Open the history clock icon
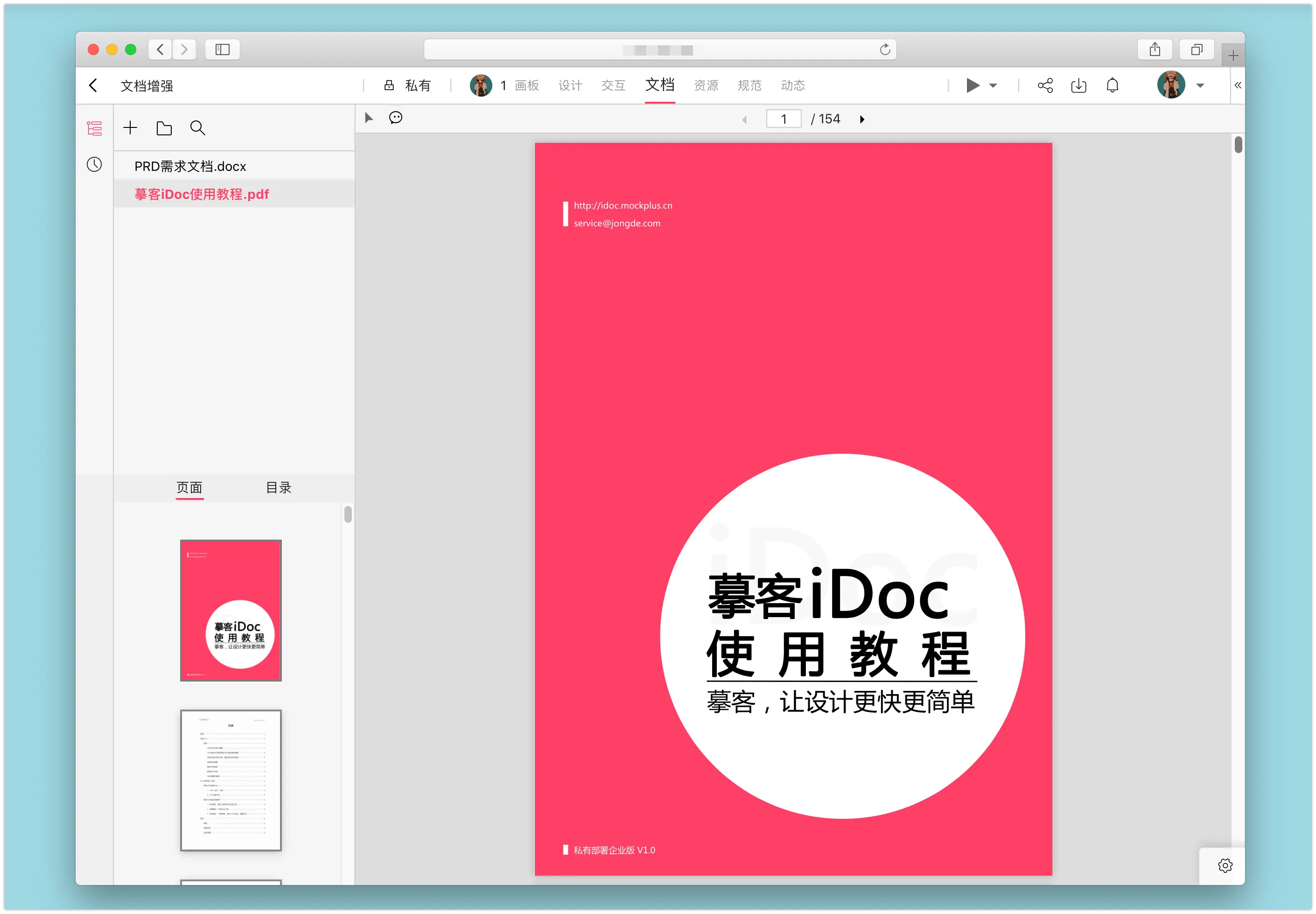The width and height of the screenshot is (1316, 914). (94, 165)
